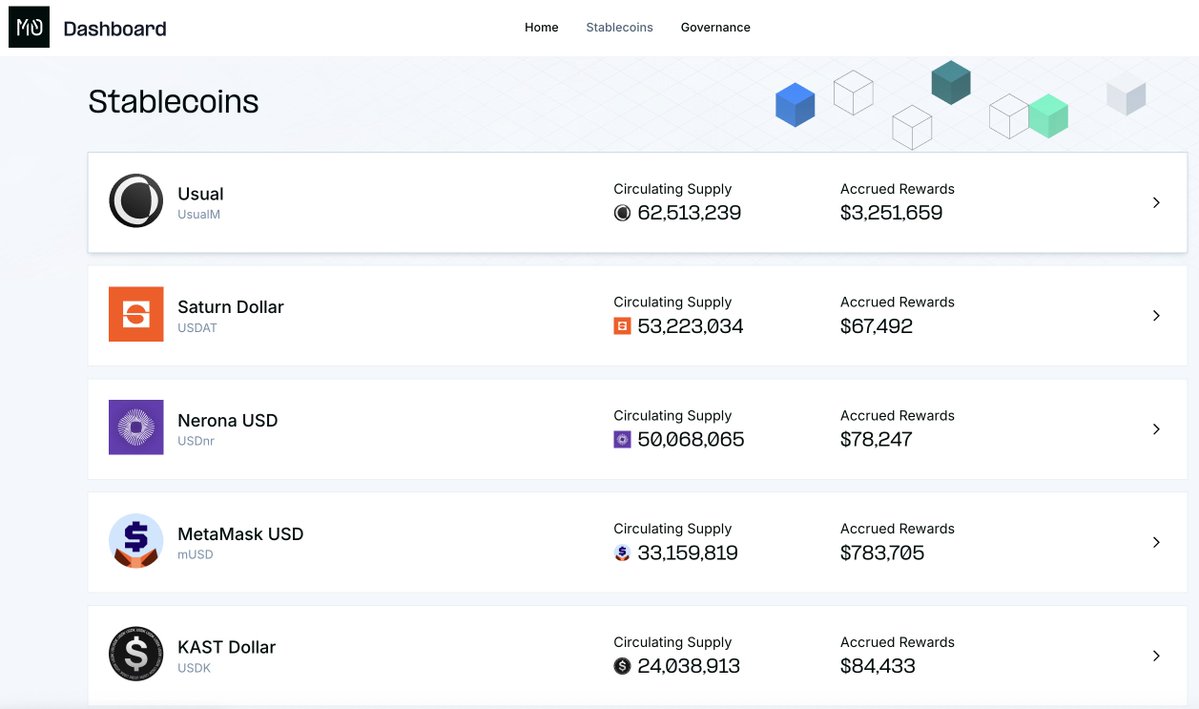Click Circulating Supply label in MetaMask USD row

click(x=672, y=528)
